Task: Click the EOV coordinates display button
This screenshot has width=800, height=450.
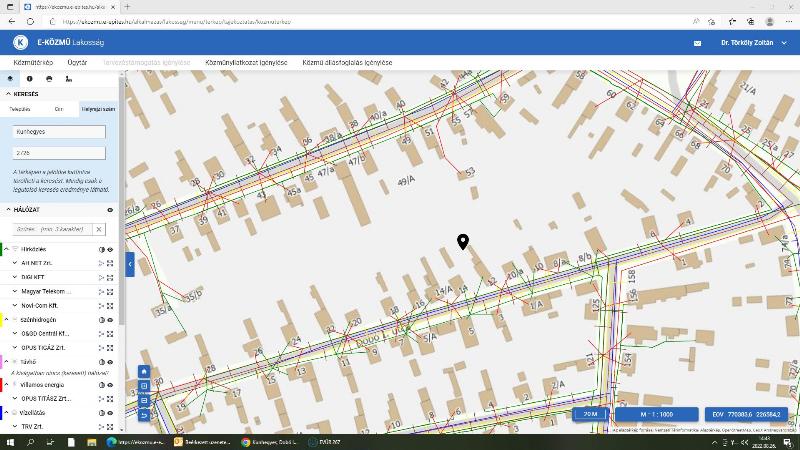Action: click(746, 414)
